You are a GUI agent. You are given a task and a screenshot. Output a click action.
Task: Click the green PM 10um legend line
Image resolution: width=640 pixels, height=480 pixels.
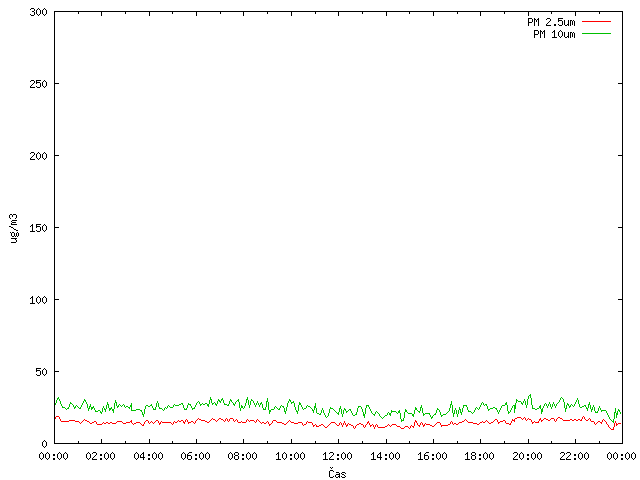coord(596,33)
